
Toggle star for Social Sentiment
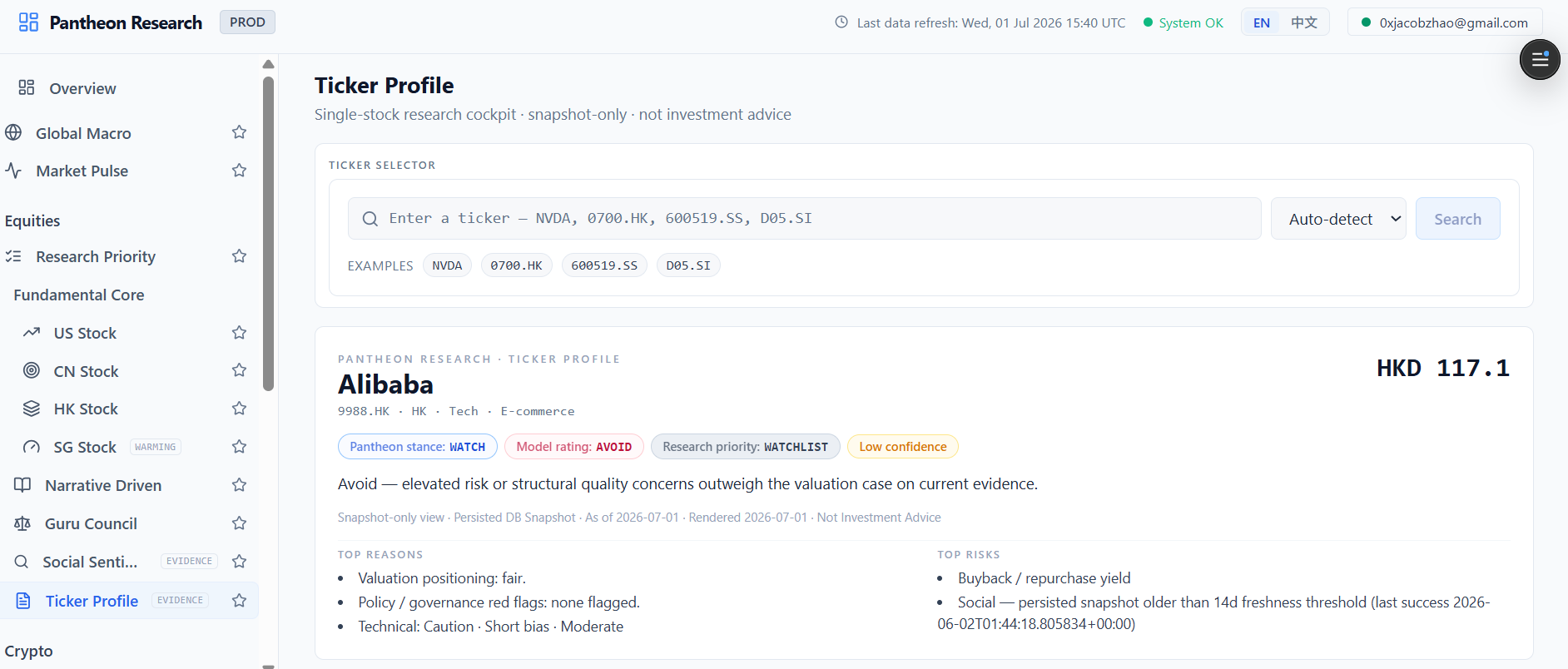click(x=239, y=562)
